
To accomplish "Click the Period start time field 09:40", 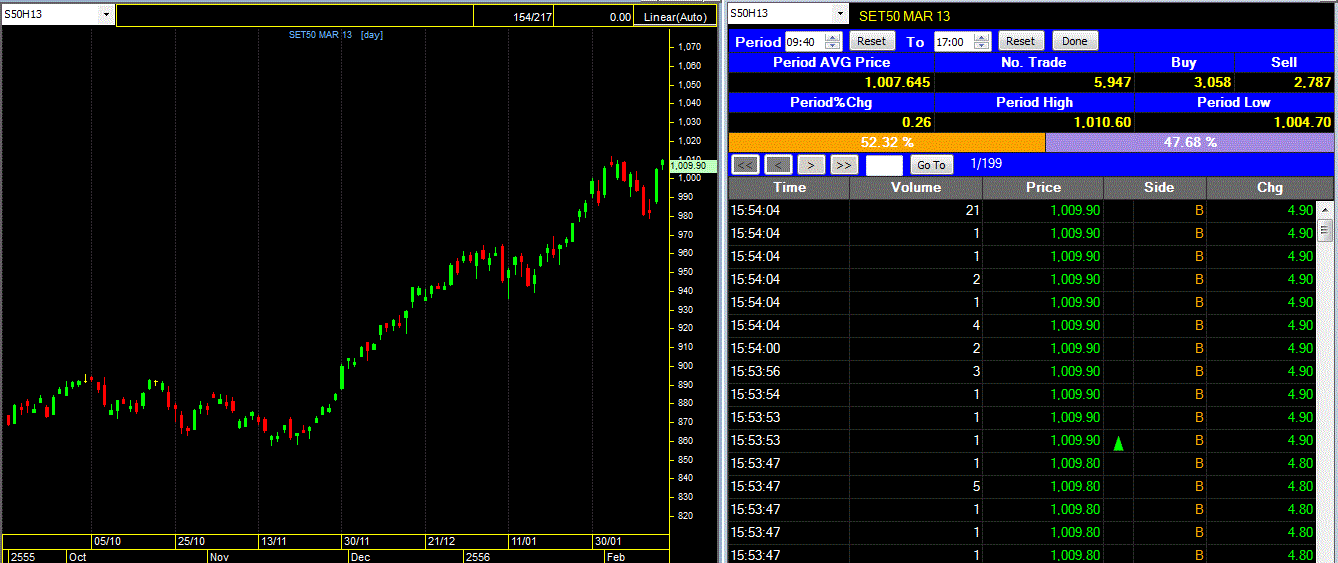I will pyautogui.click(x=802, y=41).
